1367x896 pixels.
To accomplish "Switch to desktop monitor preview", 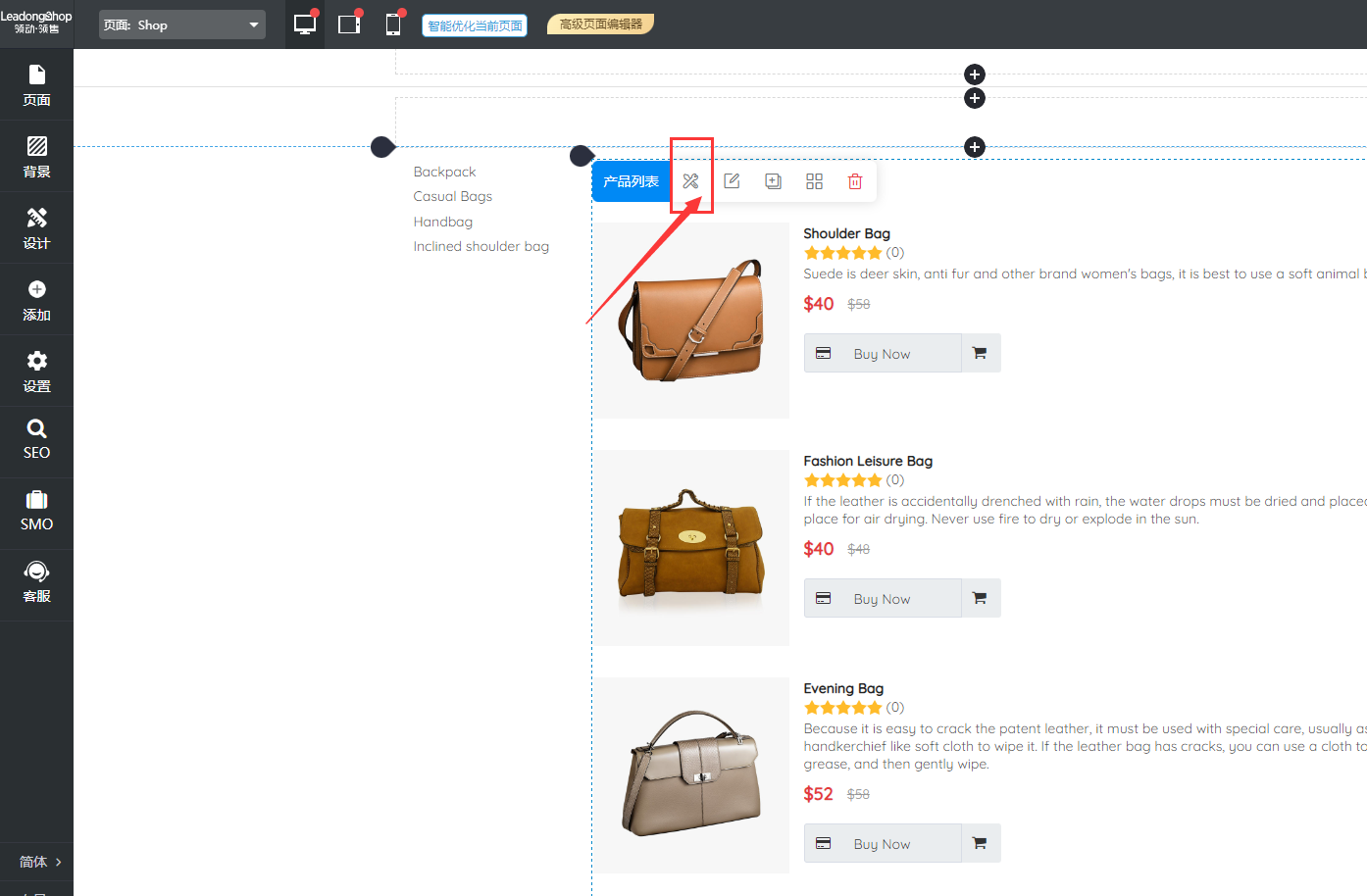I will point(305,25).
